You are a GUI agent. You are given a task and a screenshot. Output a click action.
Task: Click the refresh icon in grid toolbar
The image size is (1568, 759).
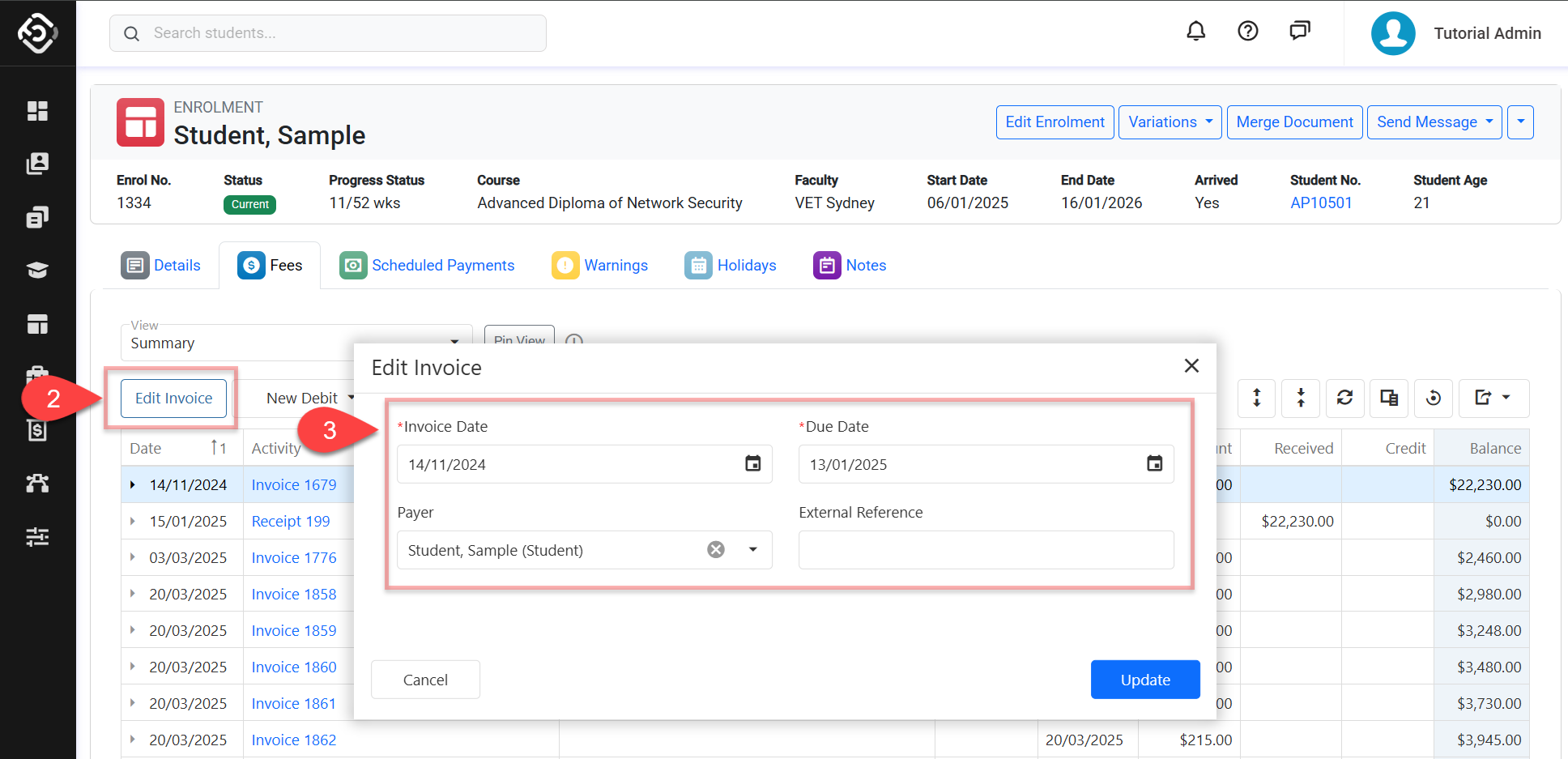click(x=1344, y=398)
